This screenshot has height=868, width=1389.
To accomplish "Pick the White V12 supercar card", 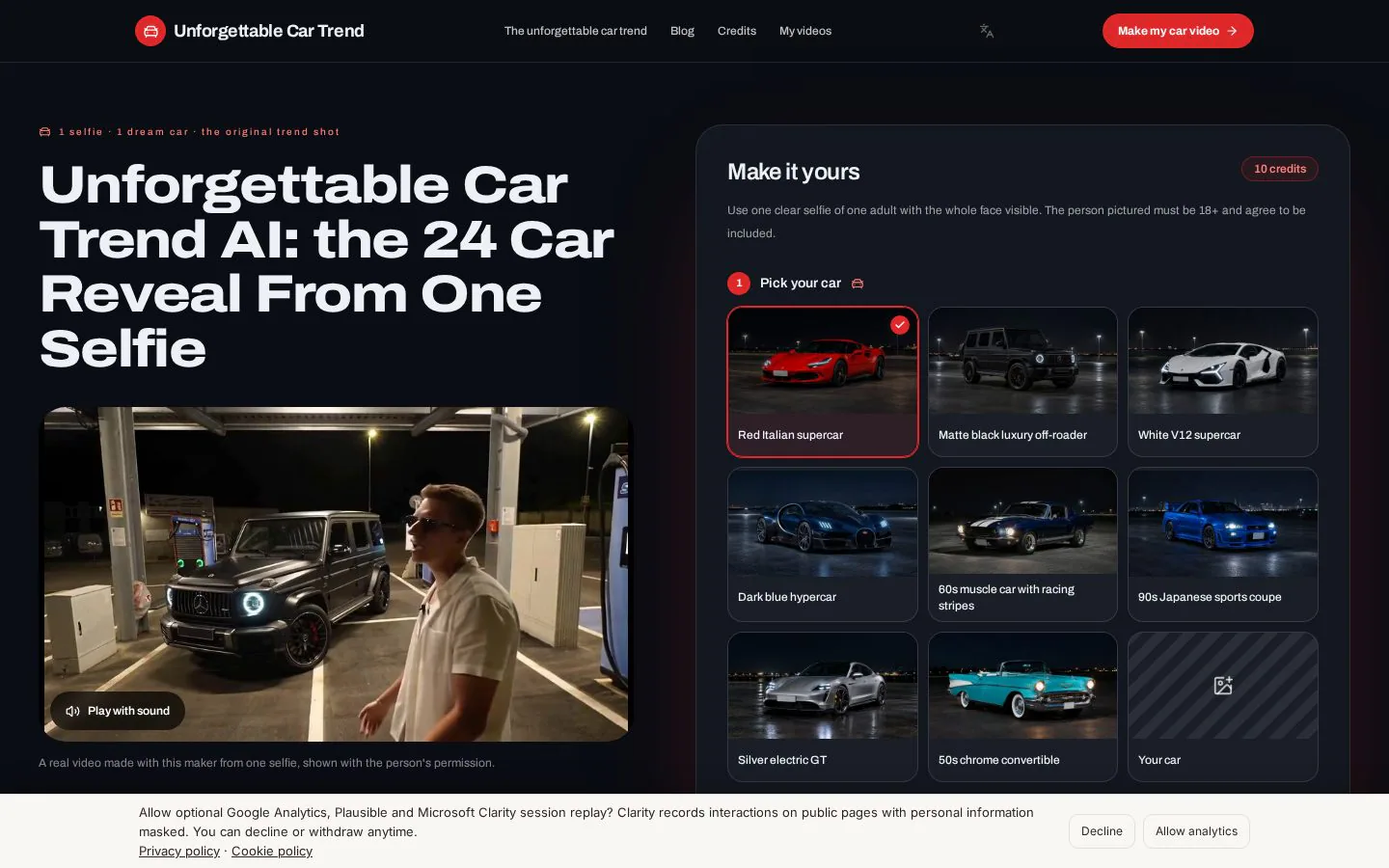I will [1223, 382].
